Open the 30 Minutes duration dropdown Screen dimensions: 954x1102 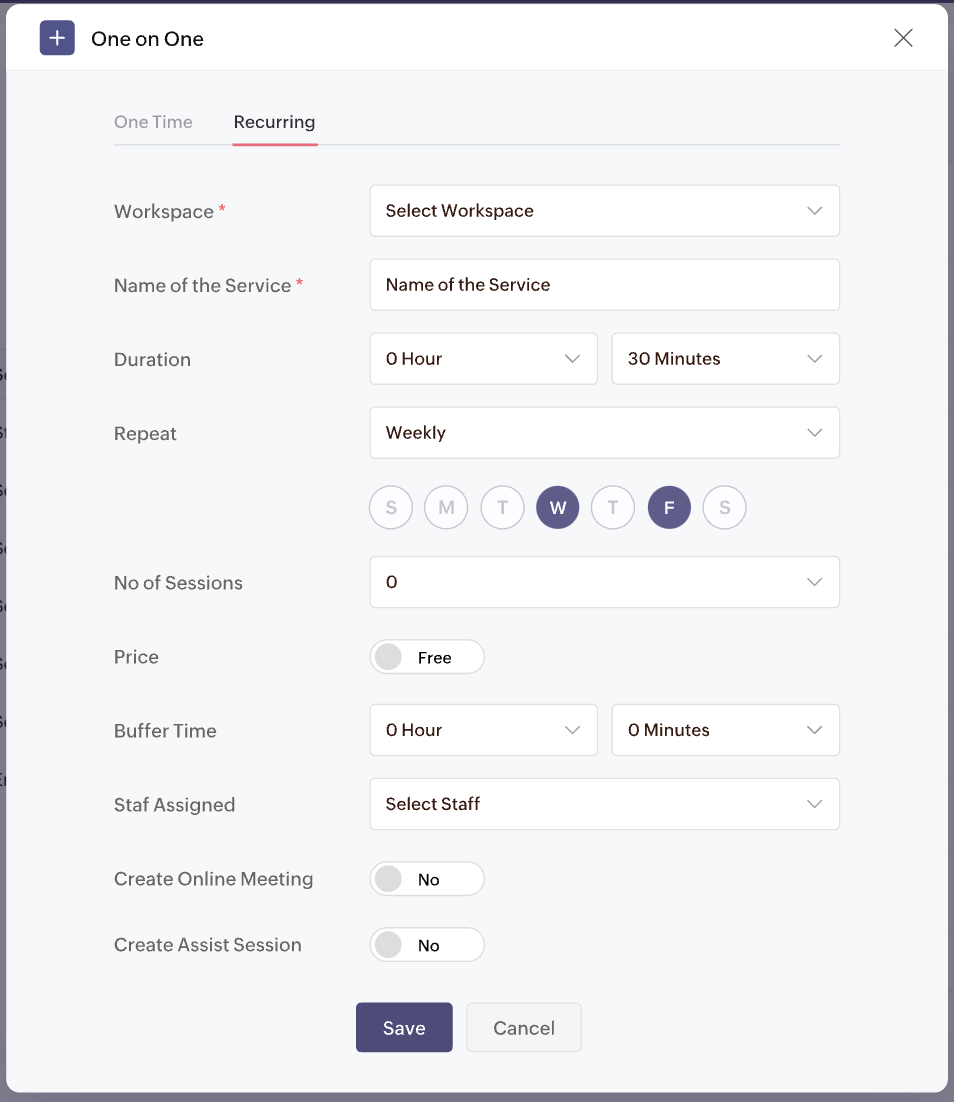tap(726, 359)
